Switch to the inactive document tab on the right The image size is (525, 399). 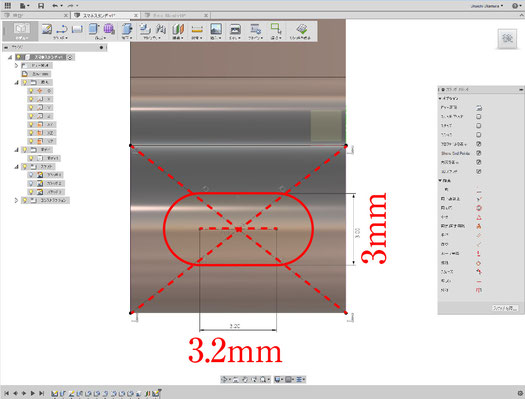(x=175, y=15)
